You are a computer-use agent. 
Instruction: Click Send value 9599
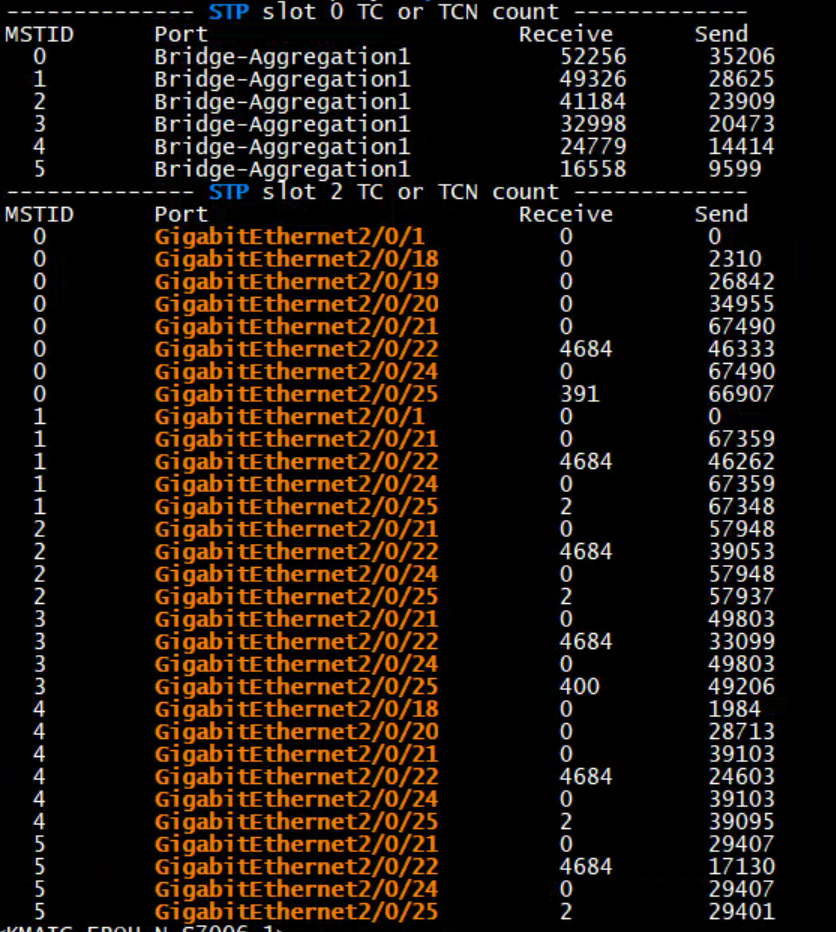(735, 170)
